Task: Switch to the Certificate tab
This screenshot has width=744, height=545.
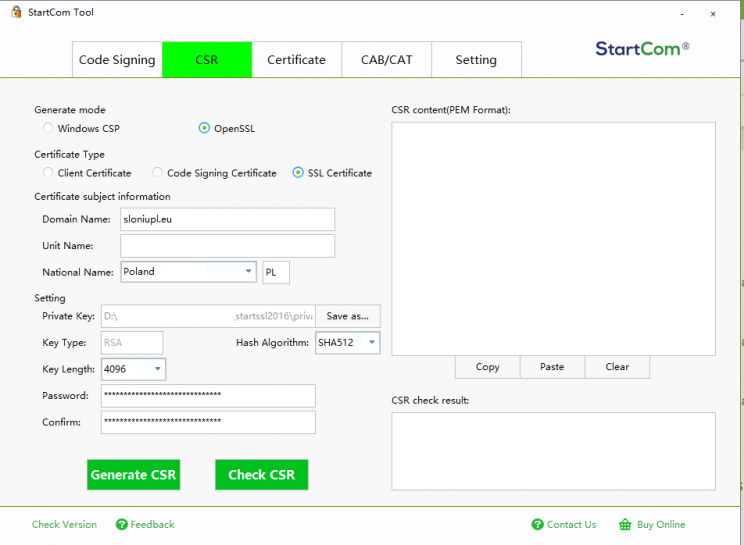Action: (297, 60)
